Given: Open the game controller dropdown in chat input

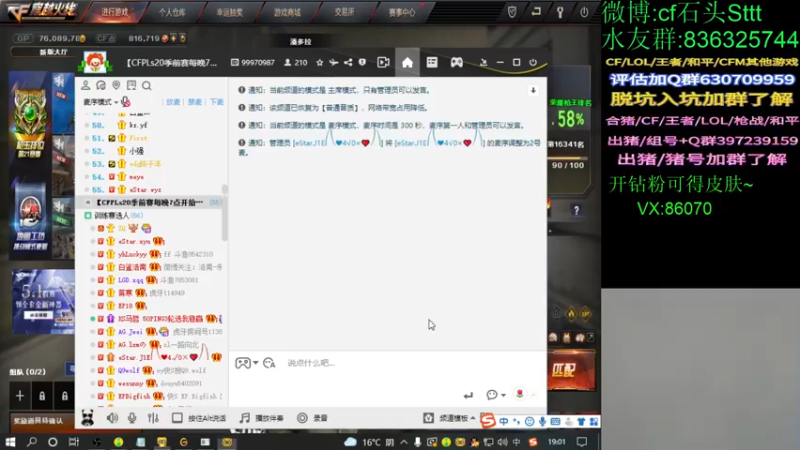Looking at the screenshot, I should tap(246, 363).
